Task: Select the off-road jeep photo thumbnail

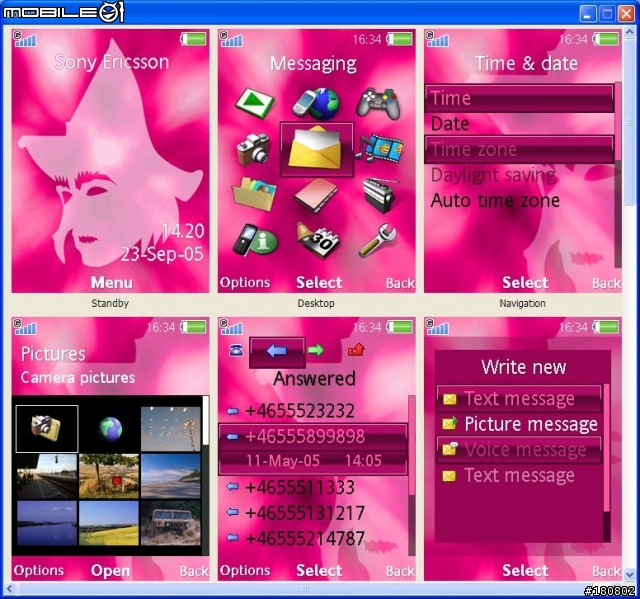Action: pyautogui.click(x=171, y=524)
